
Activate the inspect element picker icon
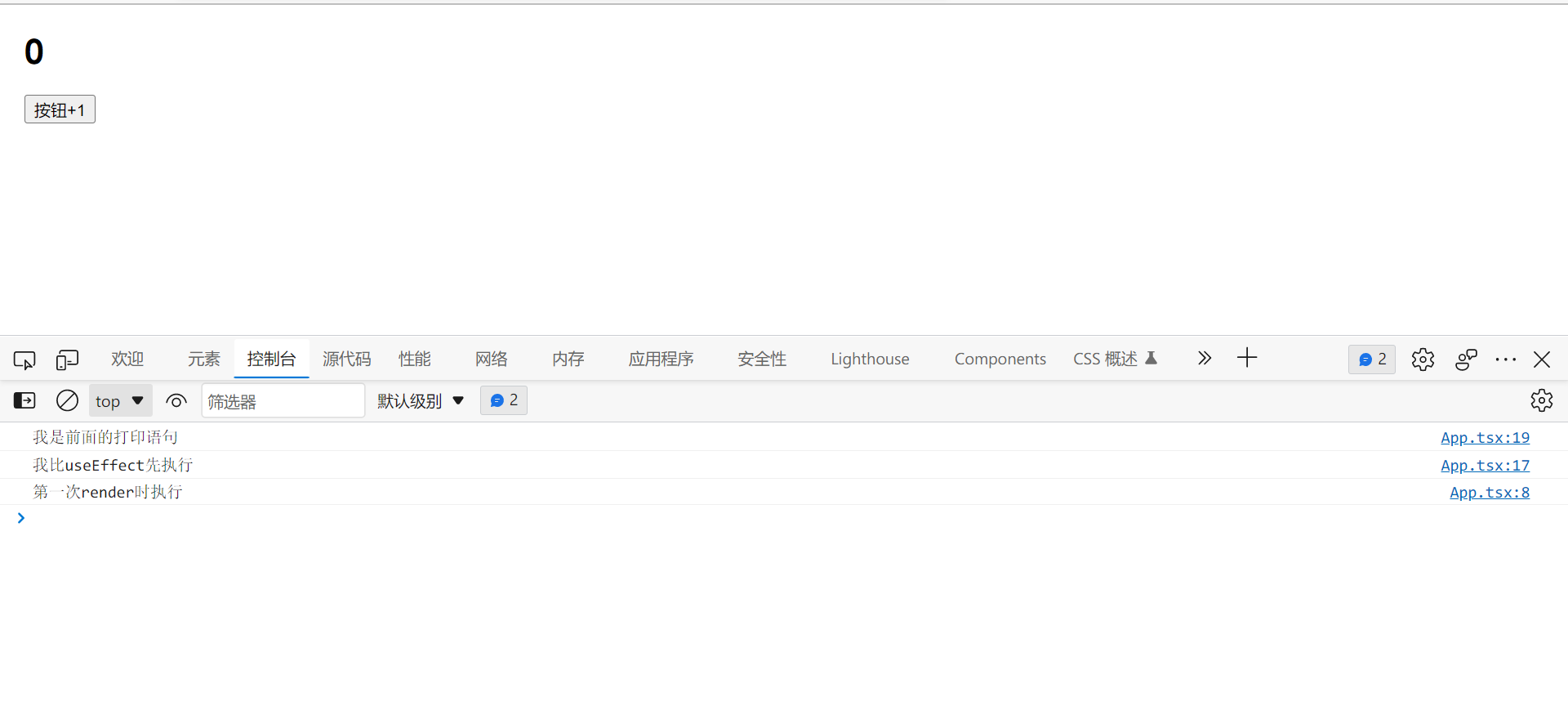tap(24, 359)
